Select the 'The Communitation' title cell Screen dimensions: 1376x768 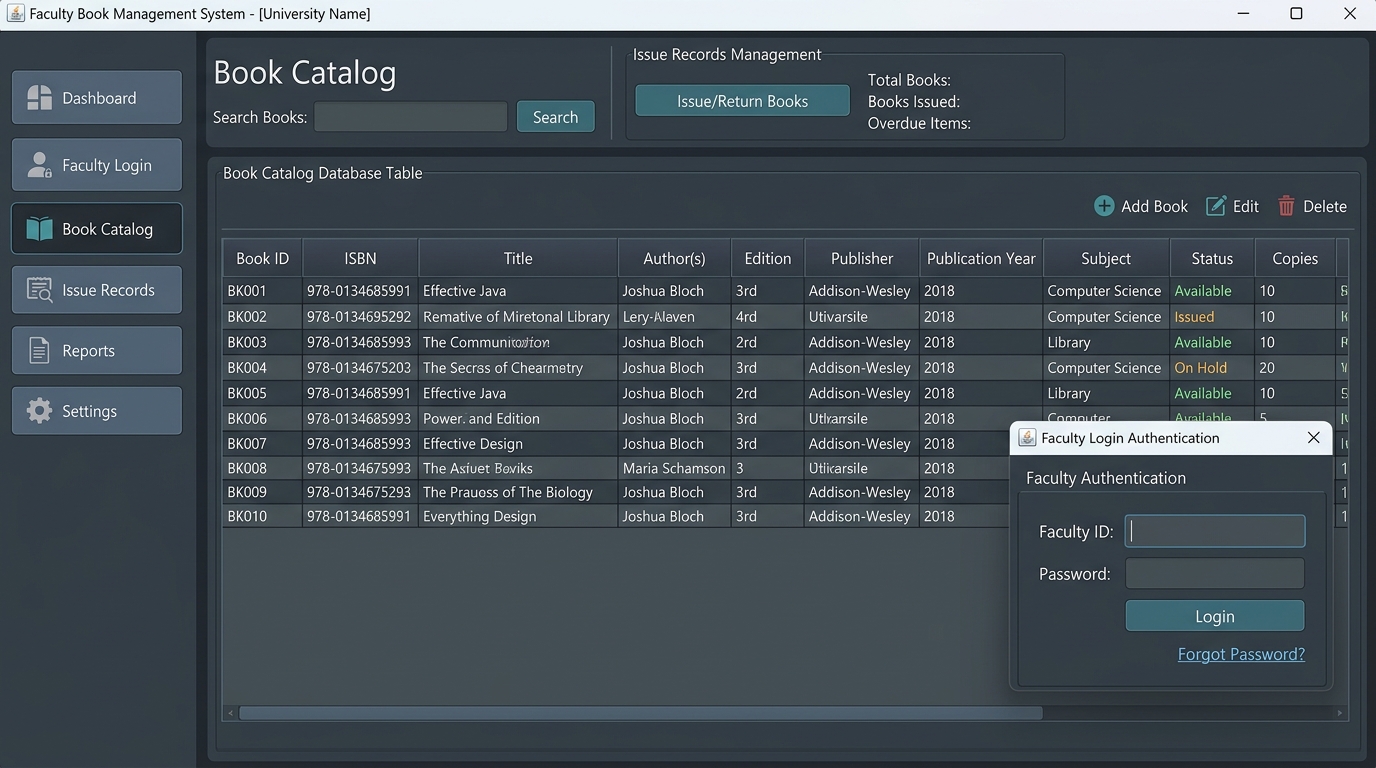(x=518, y=342)
